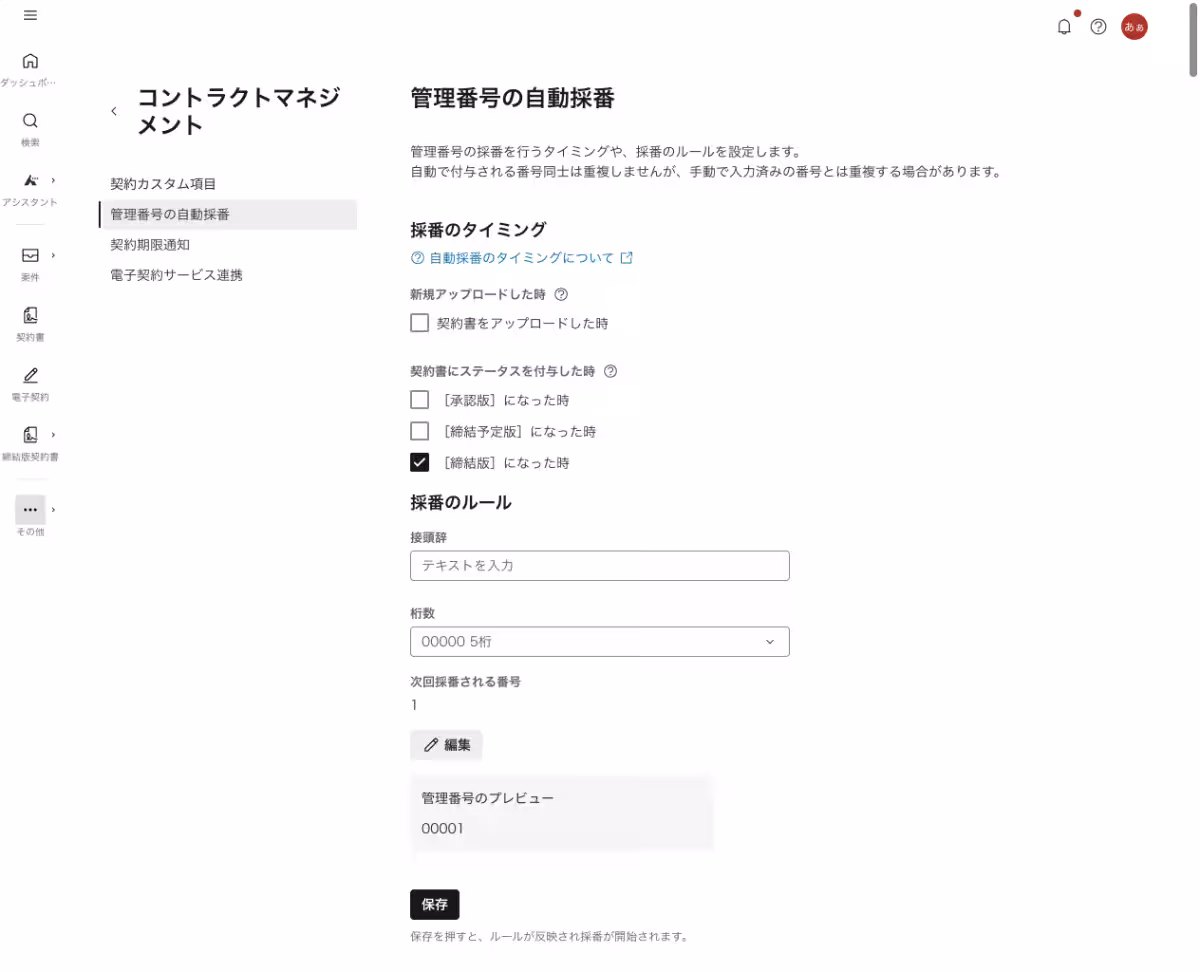This screenshot has width=1200, height=972.
Task: Open the 桁数 dropdown showing 00000 5桁
Action: click(x=599, y=641)
